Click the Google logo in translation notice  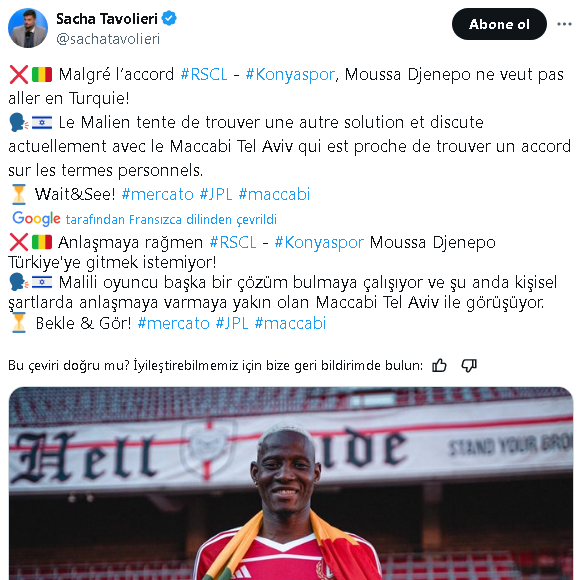coord(36,219)
